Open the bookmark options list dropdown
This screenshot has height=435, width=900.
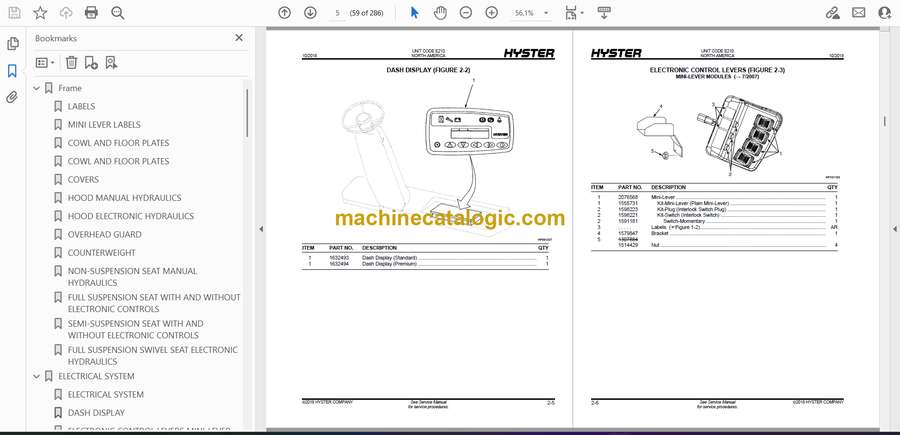[45, 63]
